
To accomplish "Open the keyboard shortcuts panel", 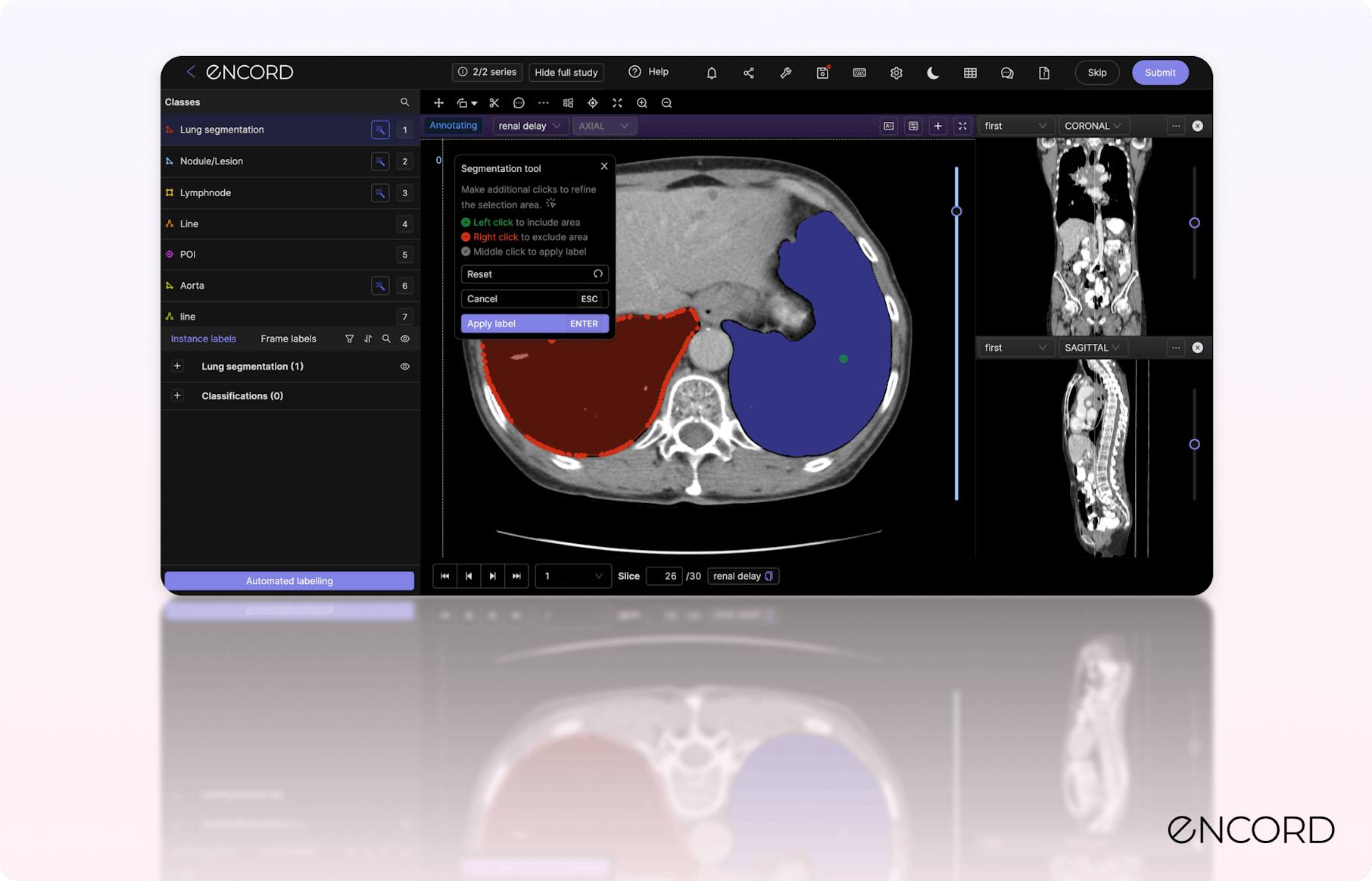I will click(x=859, y=72).
